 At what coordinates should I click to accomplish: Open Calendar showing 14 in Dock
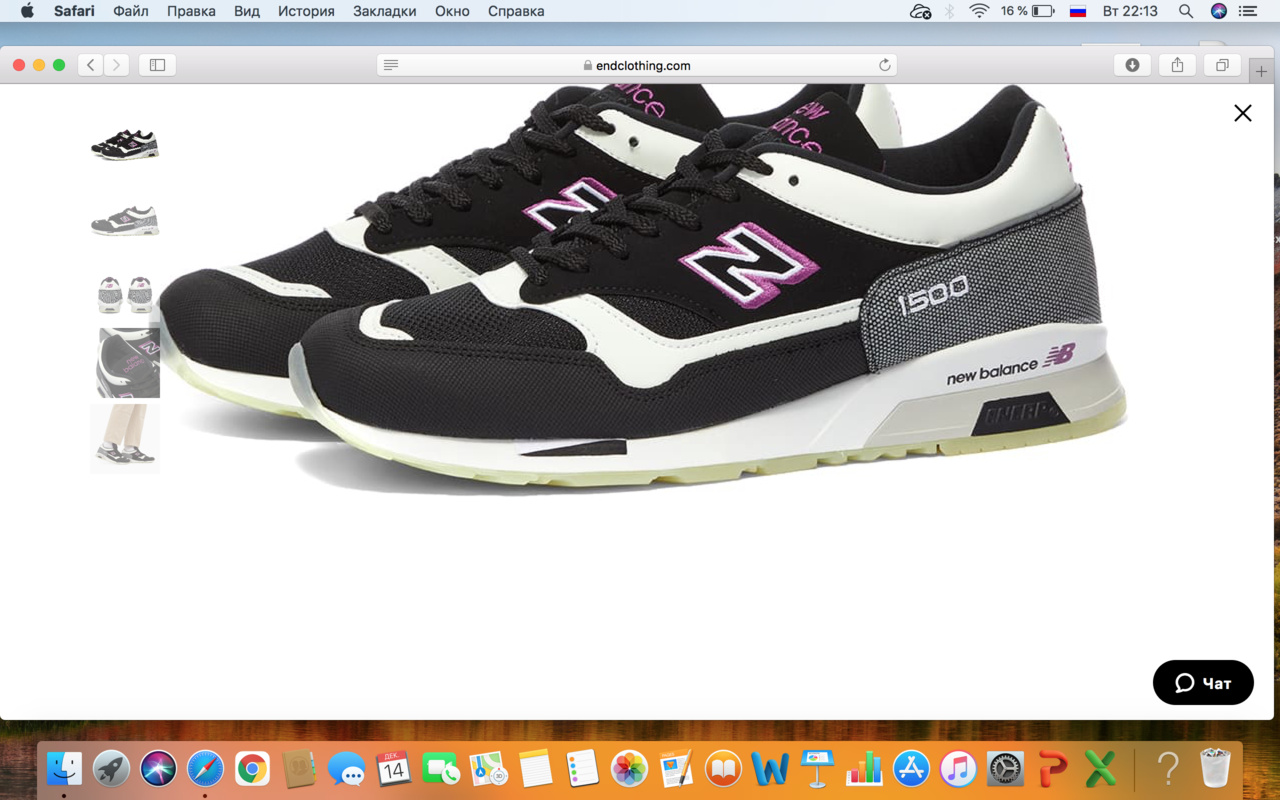click(393, 768)
